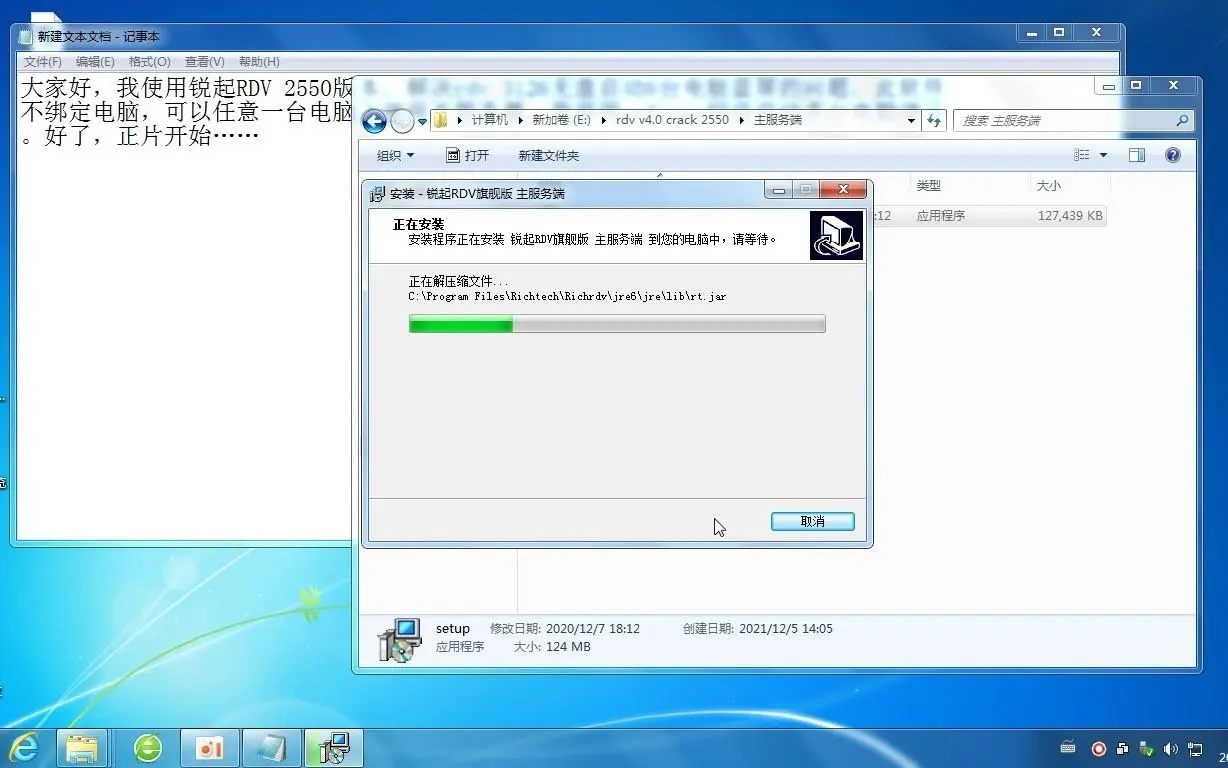Screen dimensions: 1228x768
Task: Click the installer computer logo image
Action: [836, 236]
